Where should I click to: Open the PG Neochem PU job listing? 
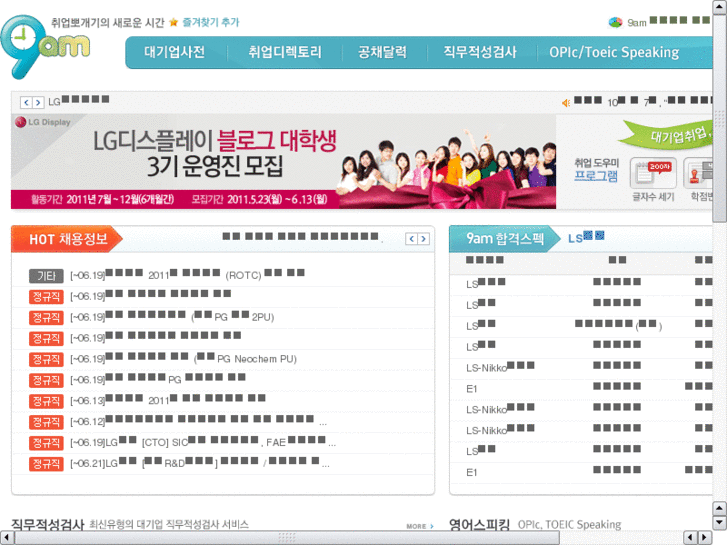click(x=183, y=359)
